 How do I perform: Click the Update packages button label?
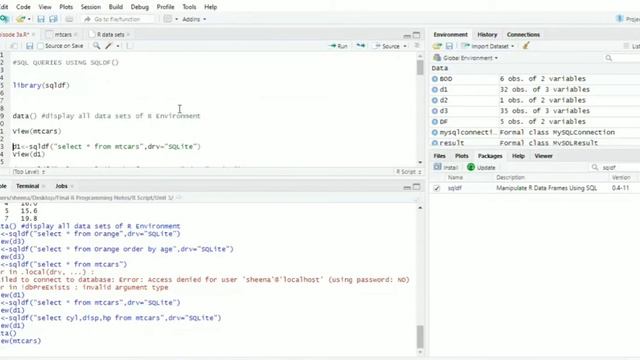[x=486, y=167]
